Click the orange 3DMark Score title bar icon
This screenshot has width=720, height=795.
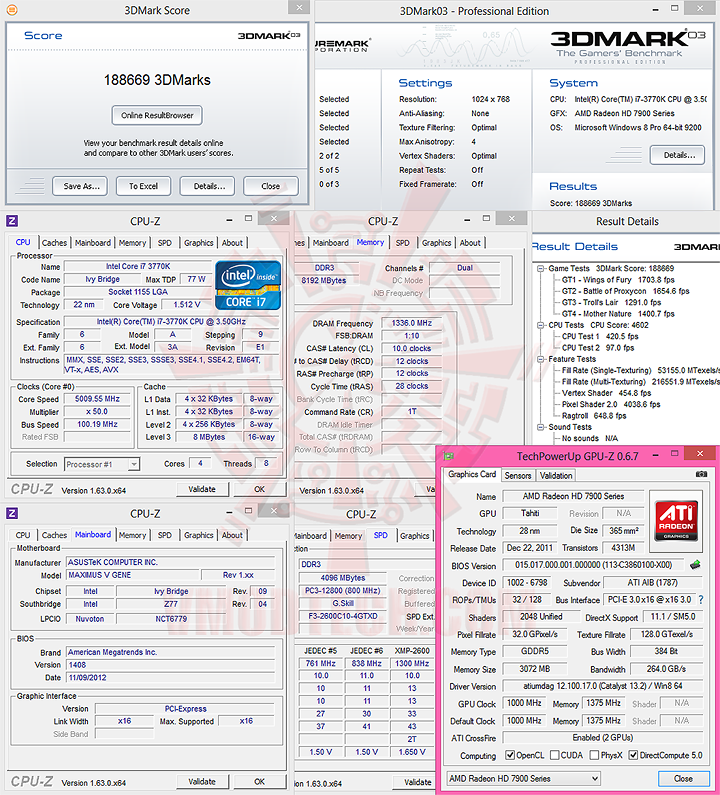(11, 10)
